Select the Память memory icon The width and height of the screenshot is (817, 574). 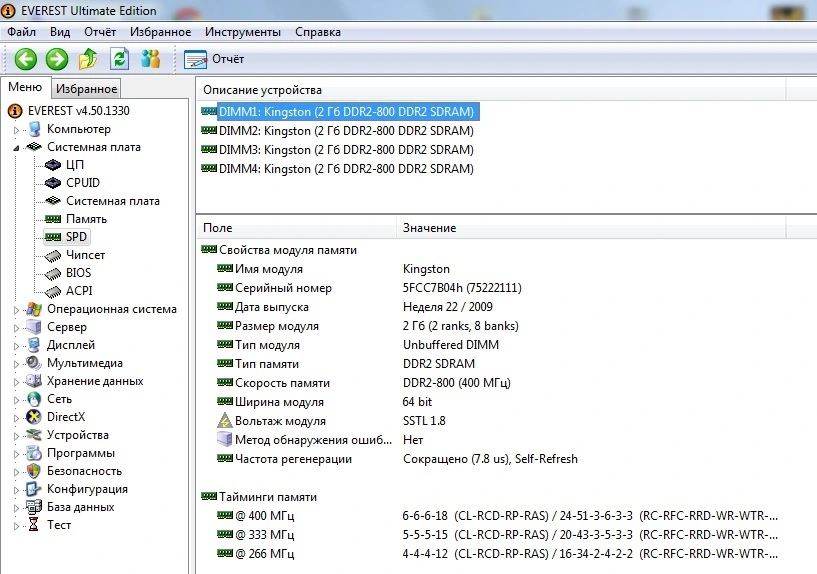click(x=53, y=219)
